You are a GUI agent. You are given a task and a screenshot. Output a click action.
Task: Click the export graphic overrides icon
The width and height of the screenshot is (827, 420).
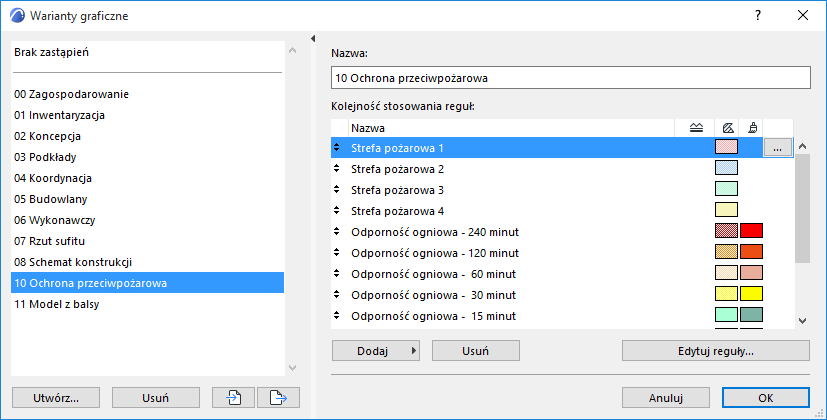(278, 397)
